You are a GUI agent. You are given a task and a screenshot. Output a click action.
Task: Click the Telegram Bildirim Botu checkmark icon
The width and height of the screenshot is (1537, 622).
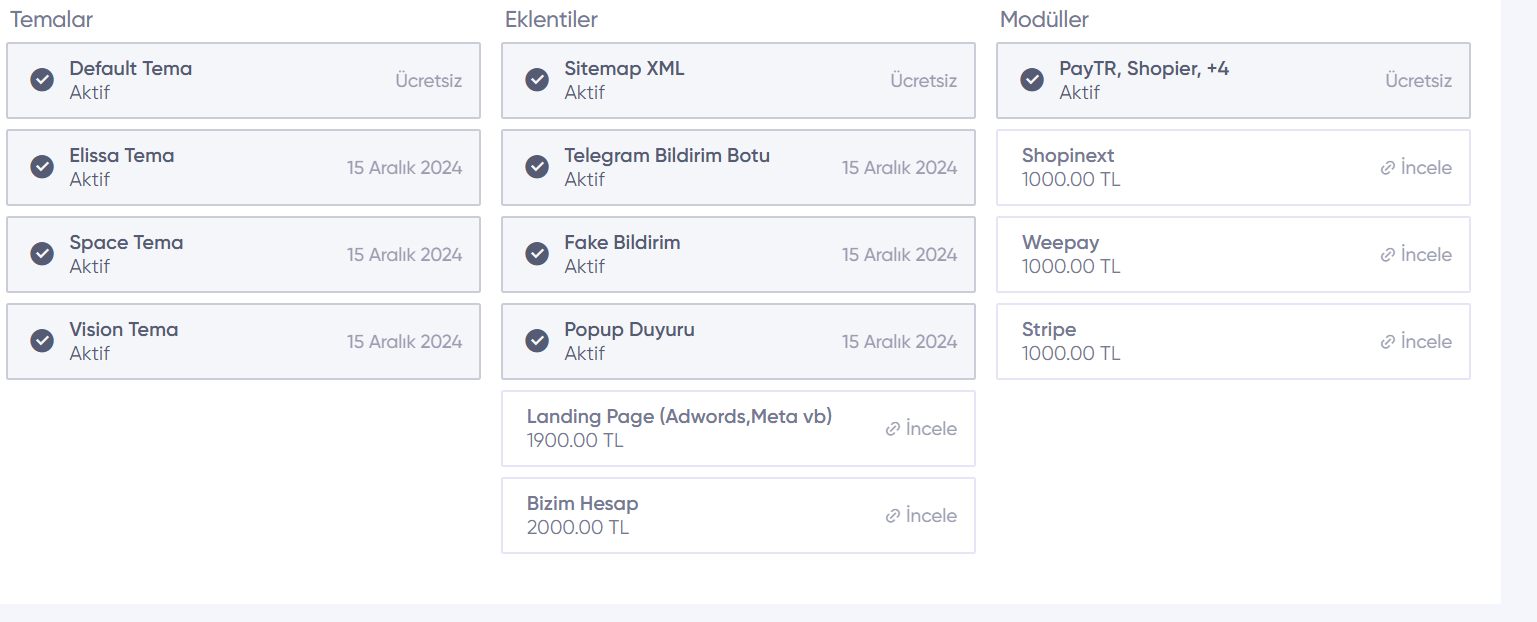click(537, 167)
